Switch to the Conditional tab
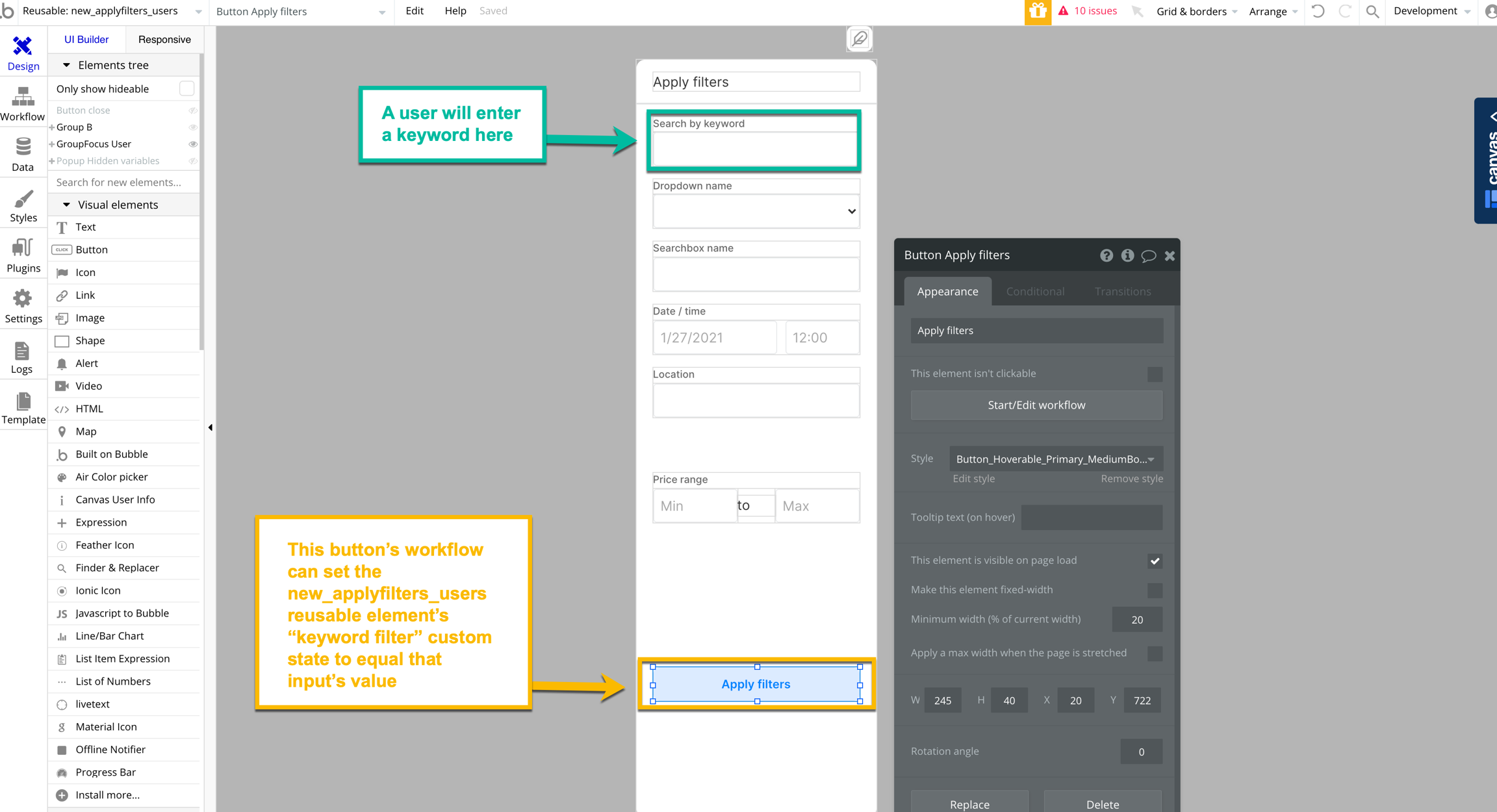 point(1035,292)
